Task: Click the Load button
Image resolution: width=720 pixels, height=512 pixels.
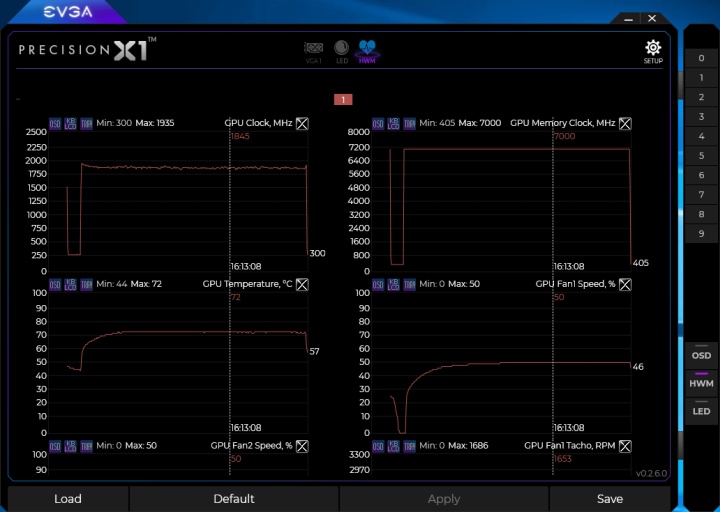Action: click(x=68, y=499)
